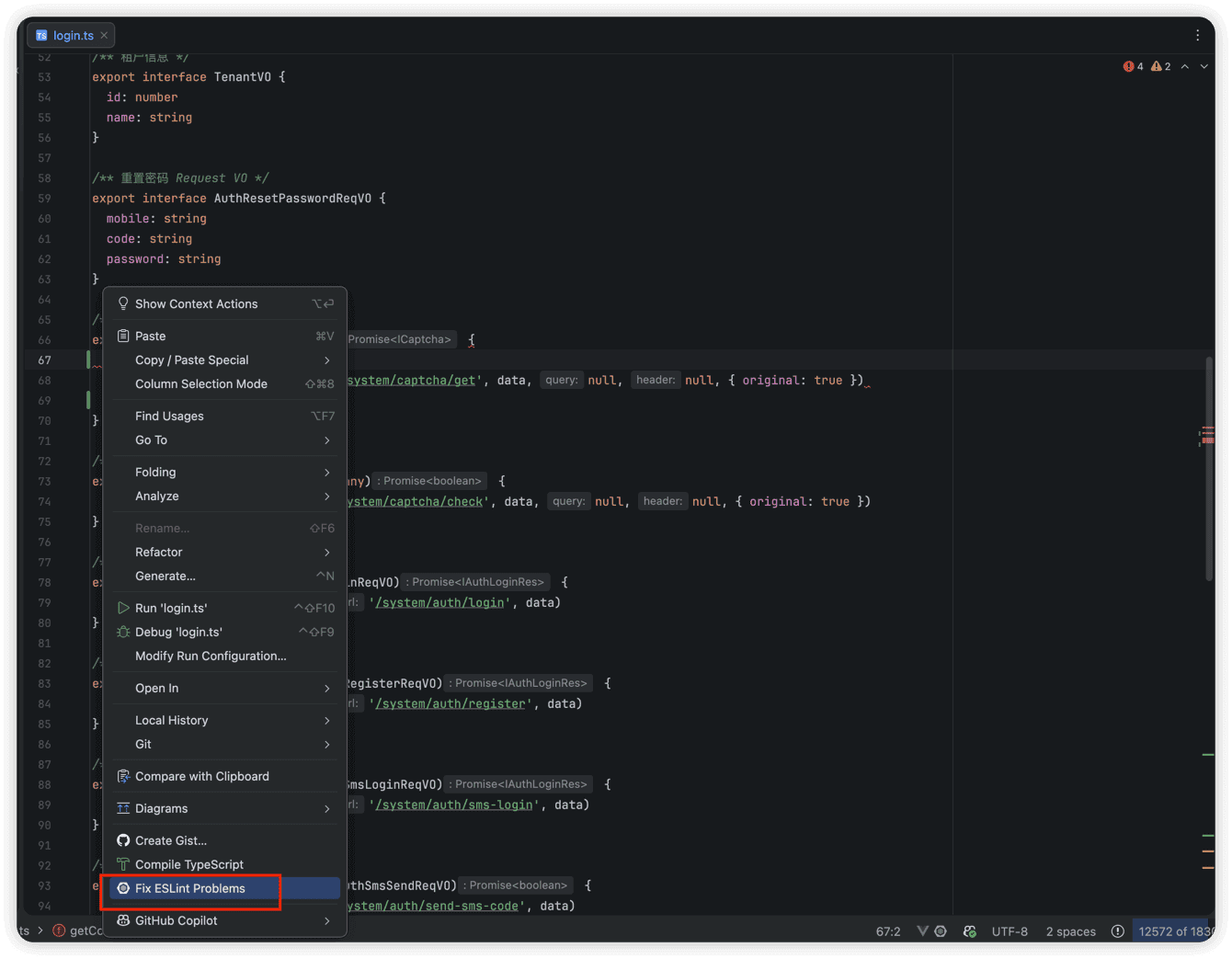Screen dimensions: 1232x959
Task: Expand the Copy / Paste Special submenu
Action: pos(225,360)
